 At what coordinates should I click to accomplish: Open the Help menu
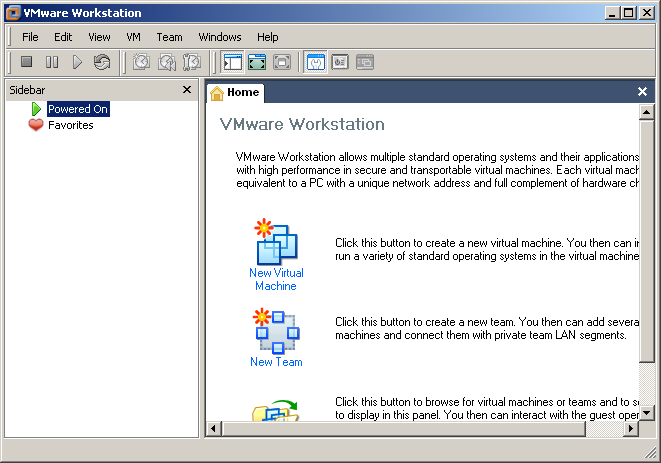tap(268, 37)
